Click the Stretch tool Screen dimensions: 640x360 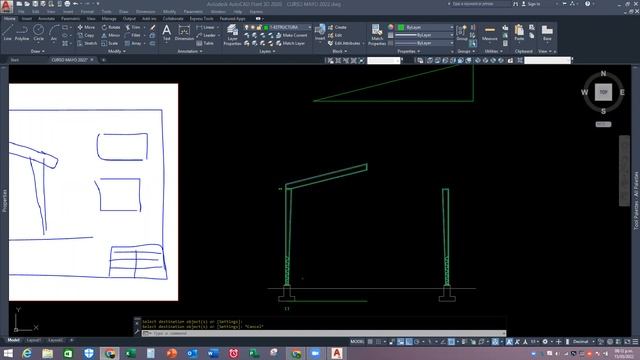87,43
